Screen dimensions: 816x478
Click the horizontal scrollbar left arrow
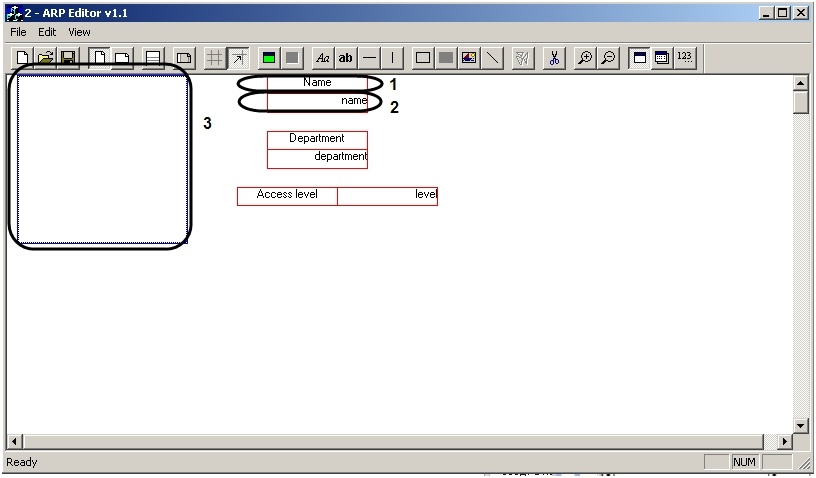point(14,442)
